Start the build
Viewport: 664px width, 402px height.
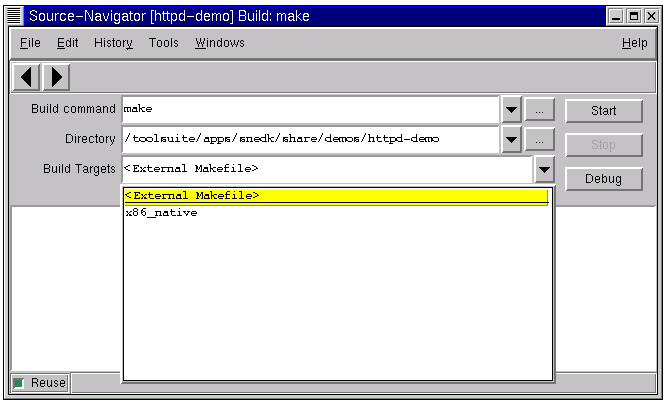point(603,111)
